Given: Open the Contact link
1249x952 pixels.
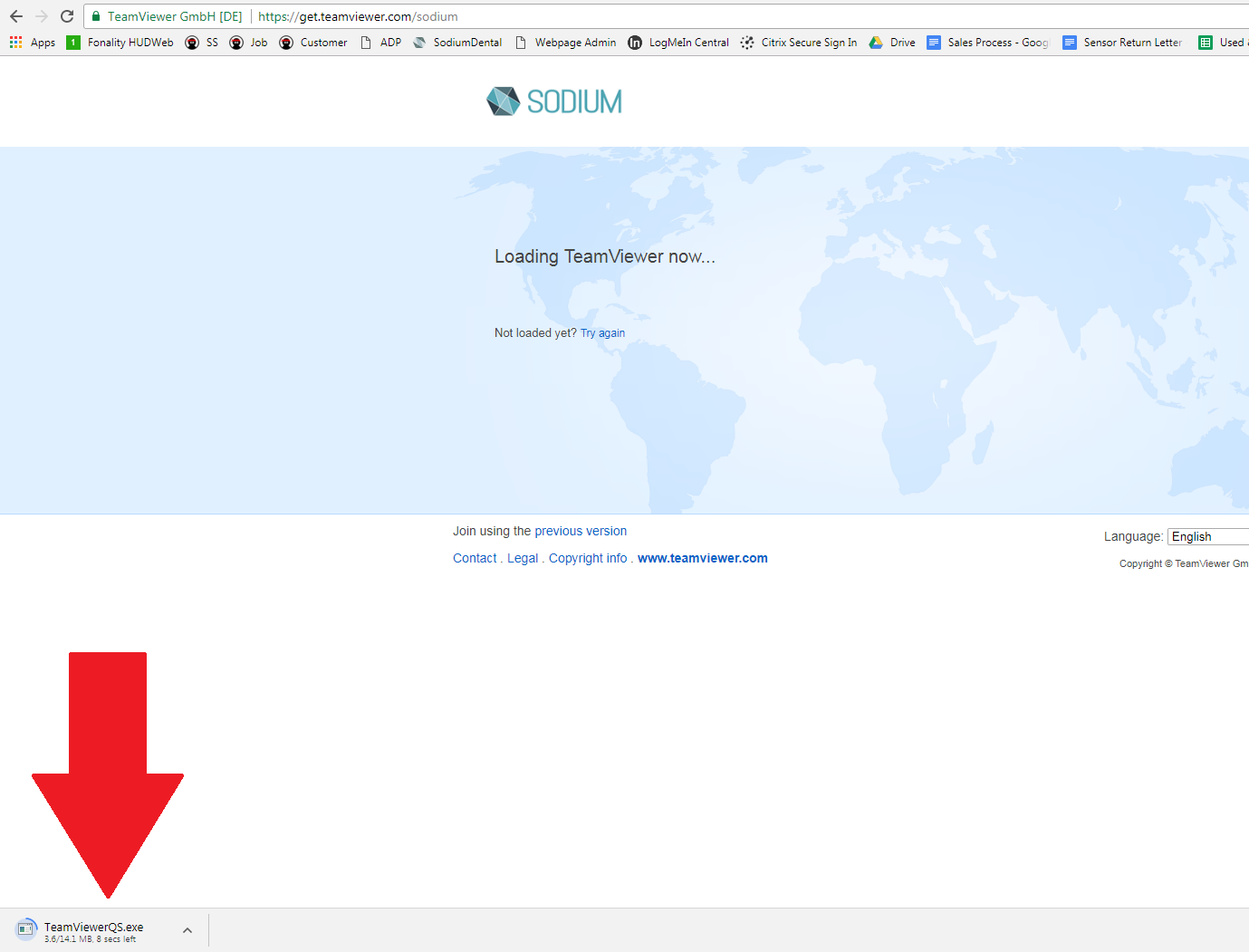Looking at the screenshot, I should coord(475,559).
